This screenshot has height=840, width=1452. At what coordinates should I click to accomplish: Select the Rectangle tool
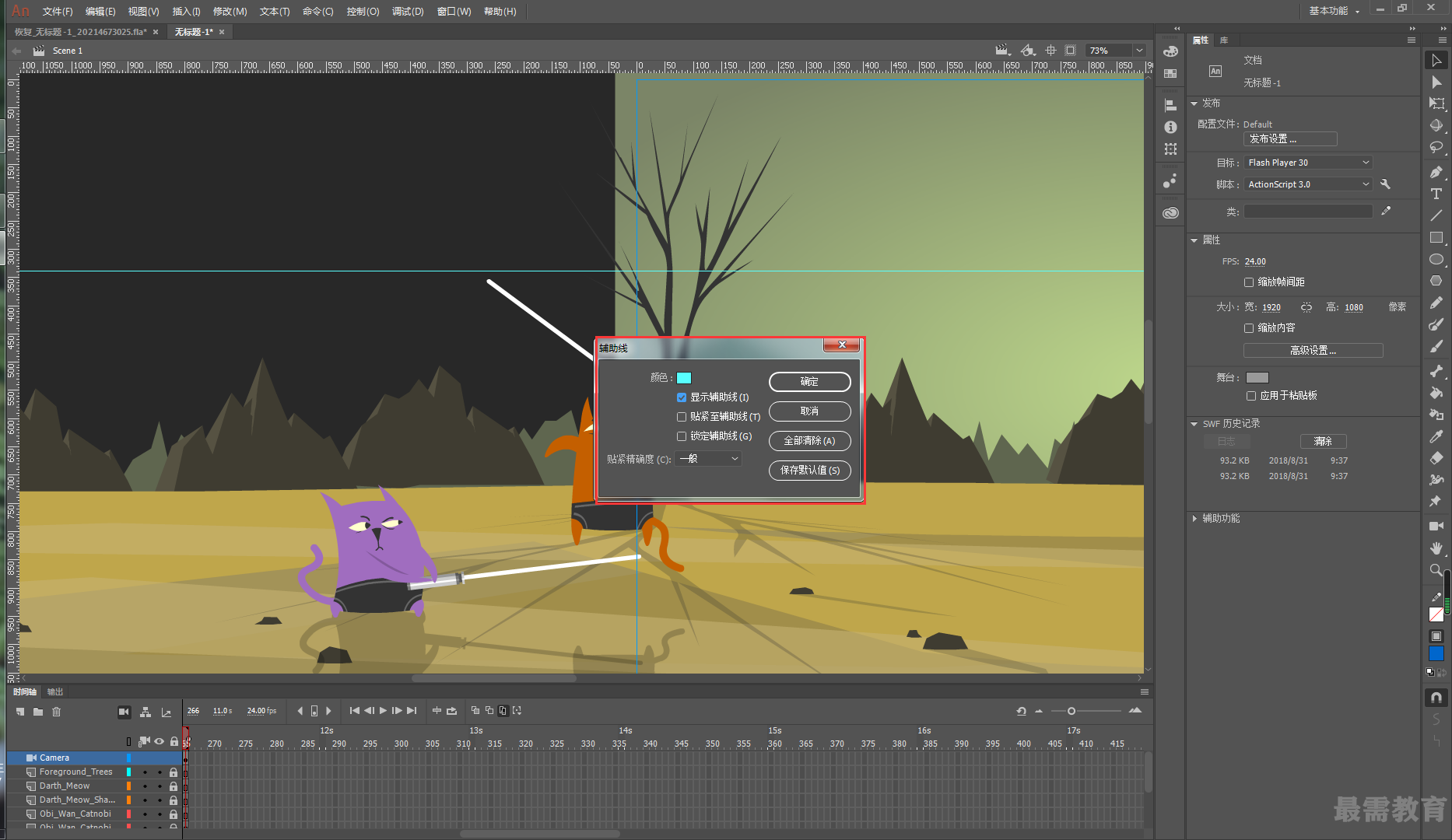[1436, 237]
